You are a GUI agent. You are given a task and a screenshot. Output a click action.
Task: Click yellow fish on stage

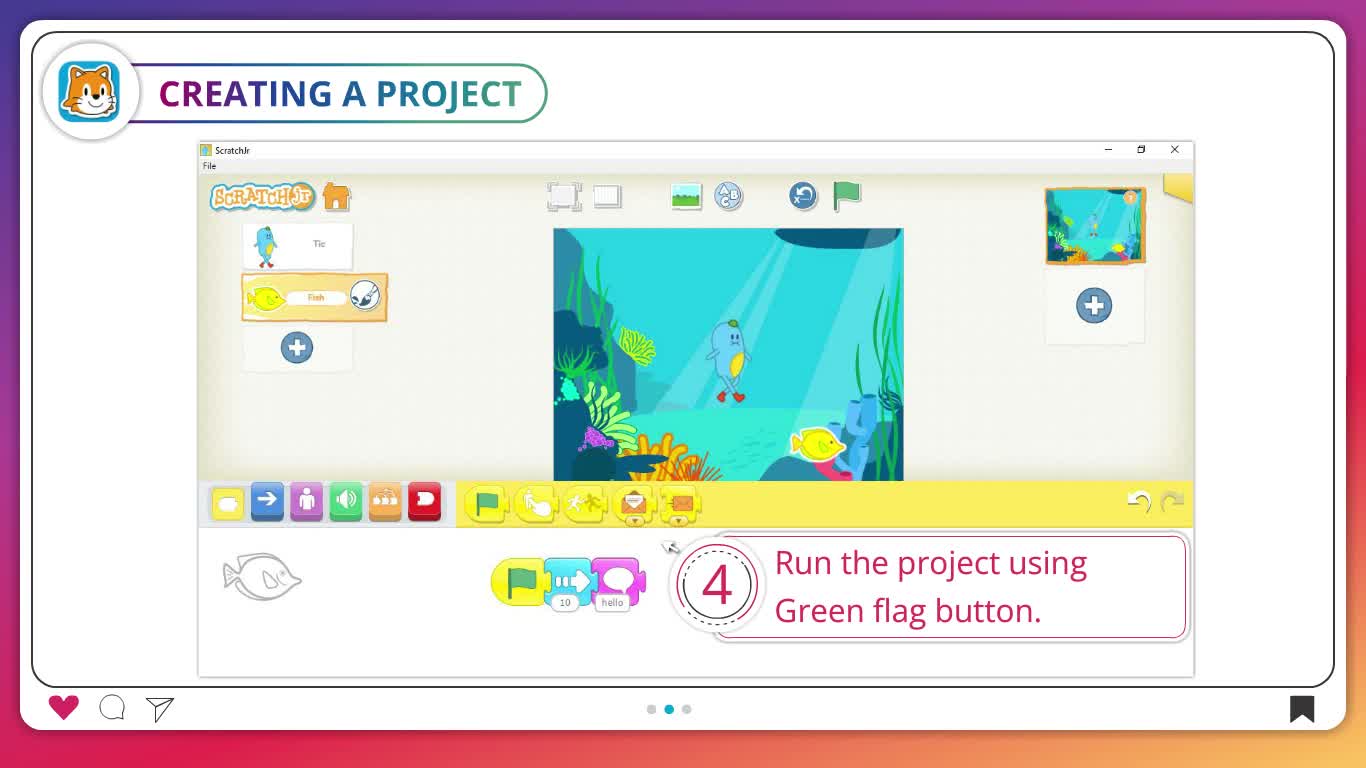pyautogui.click(x=817, y=443)
